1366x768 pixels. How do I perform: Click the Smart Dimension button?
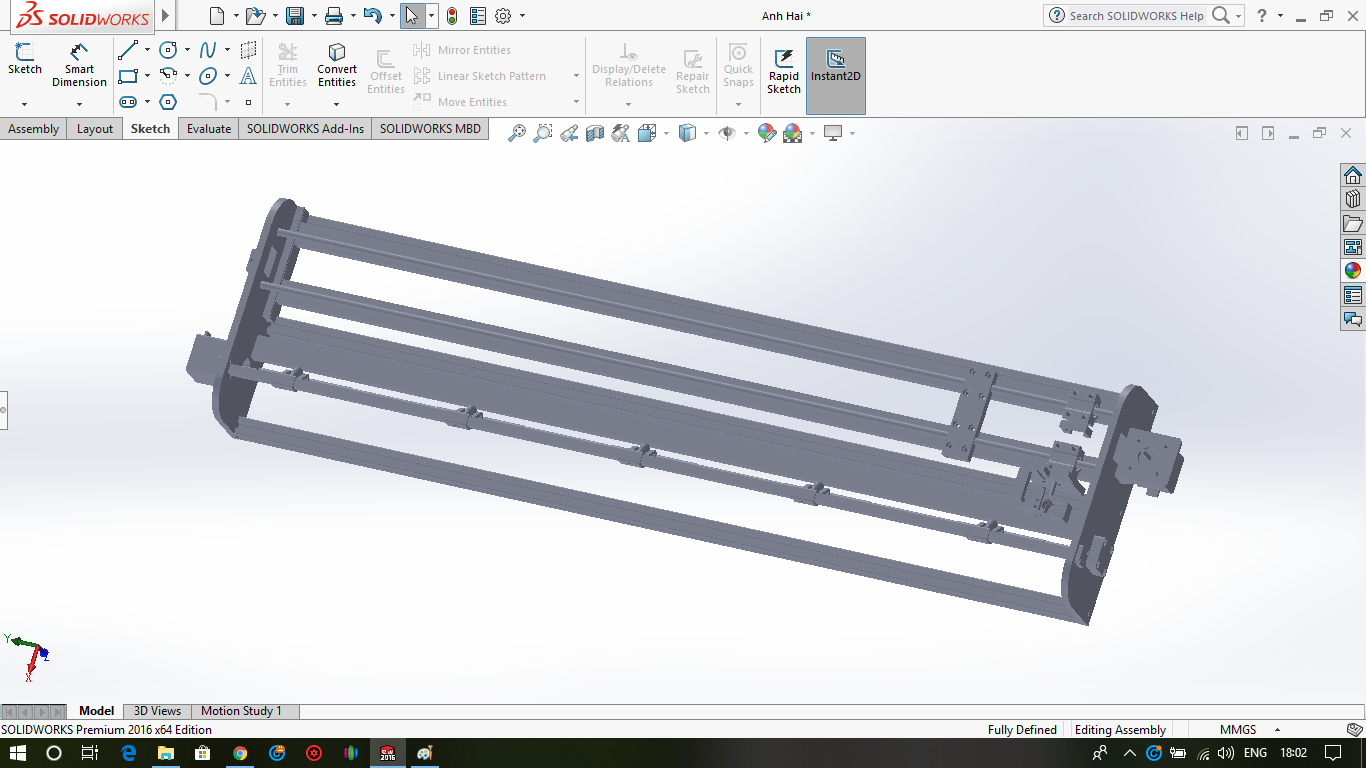click(79, 65)
